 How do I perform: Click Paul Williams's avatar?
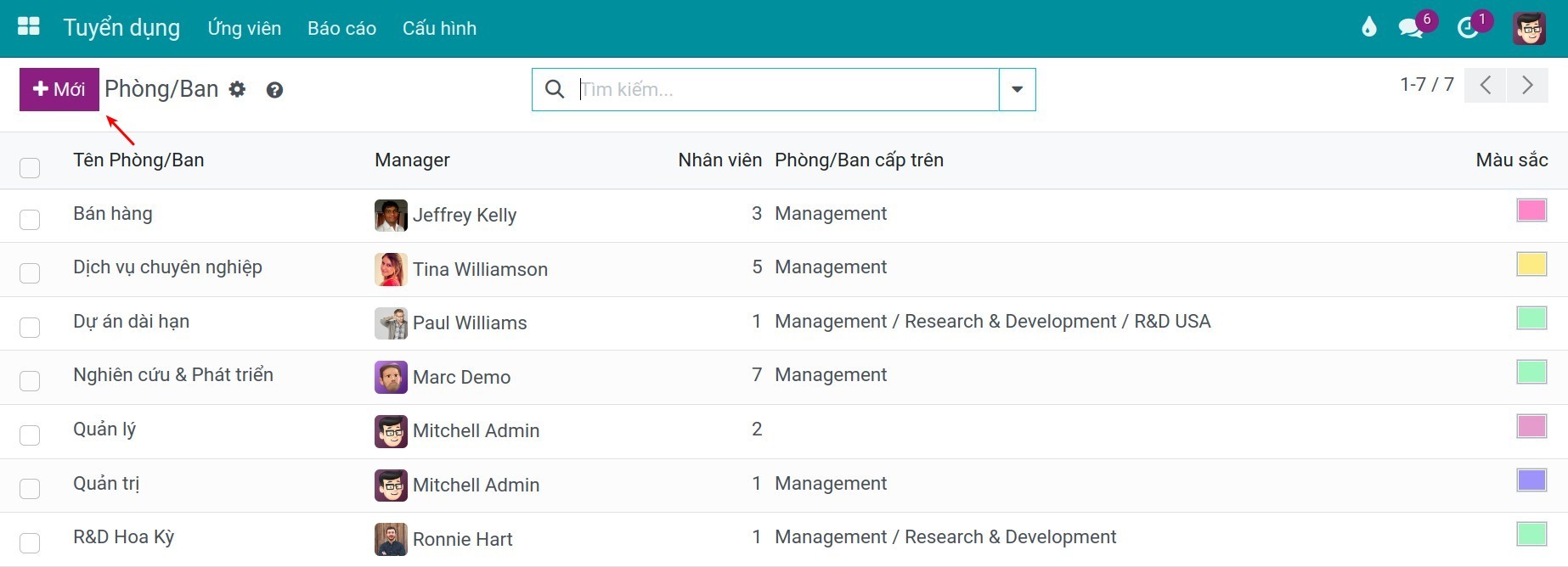click(x=391, y=323)
